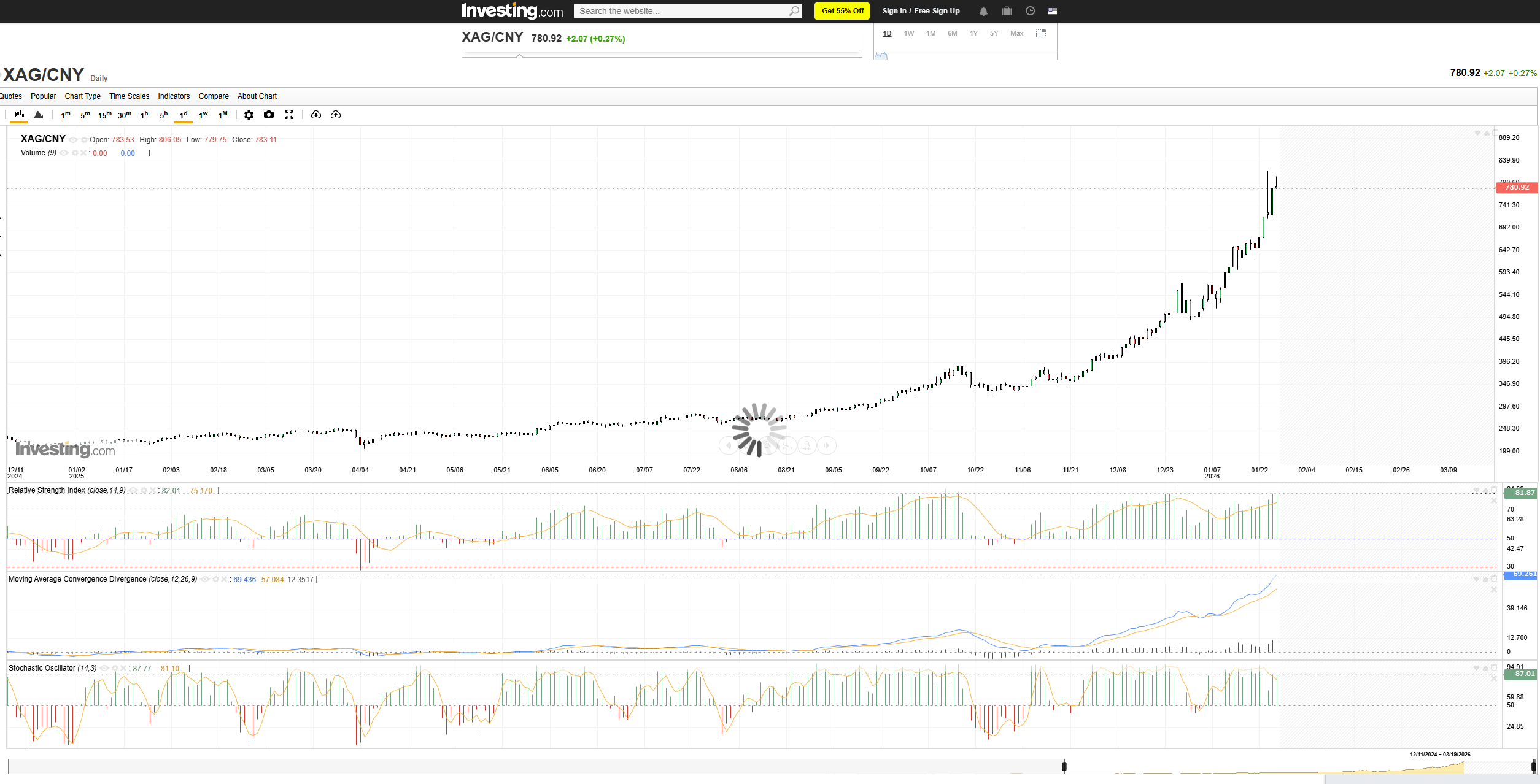Open the portfolio briefcase icon

click(1007, 11)
